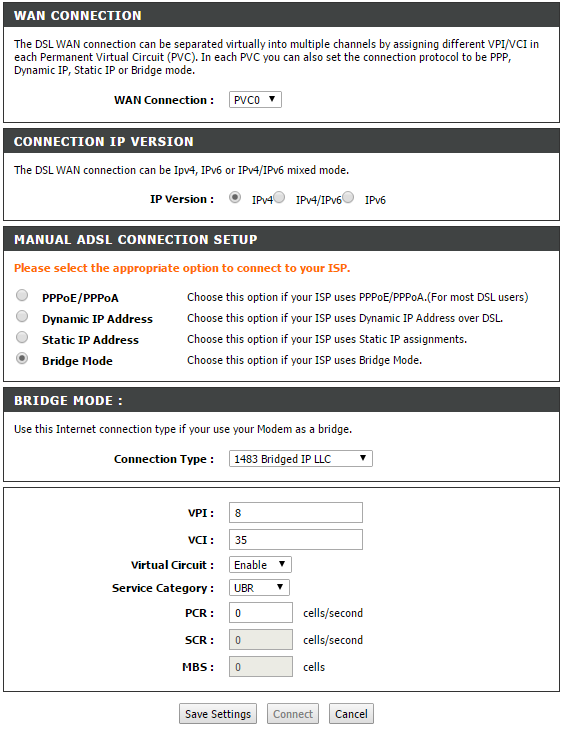The width and height of the screenshot is (566, 735).
Task: Open the Virtual Circuit Enable dropdown
Action: 260,564
